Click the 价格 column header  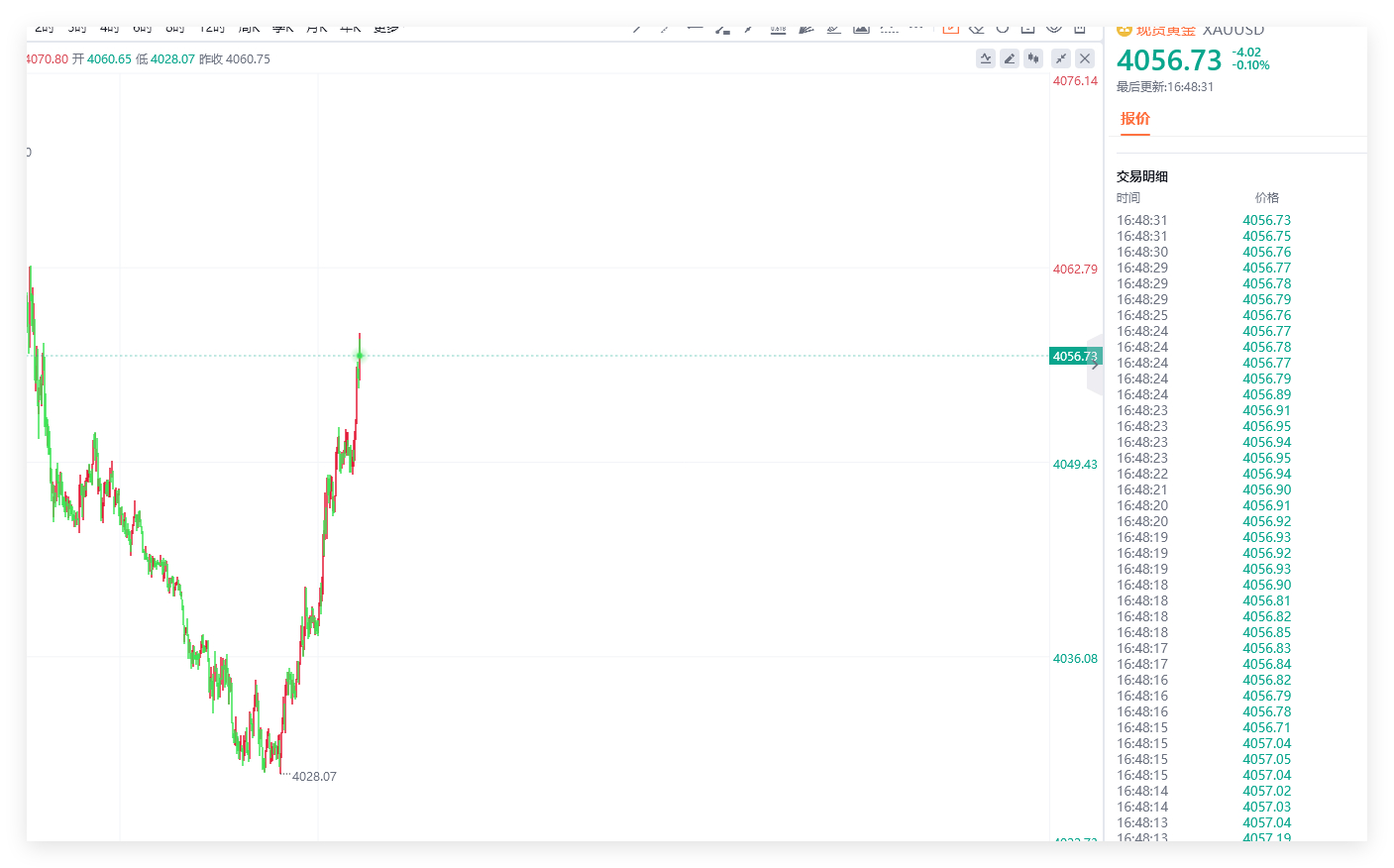(x=1267, y=198)
